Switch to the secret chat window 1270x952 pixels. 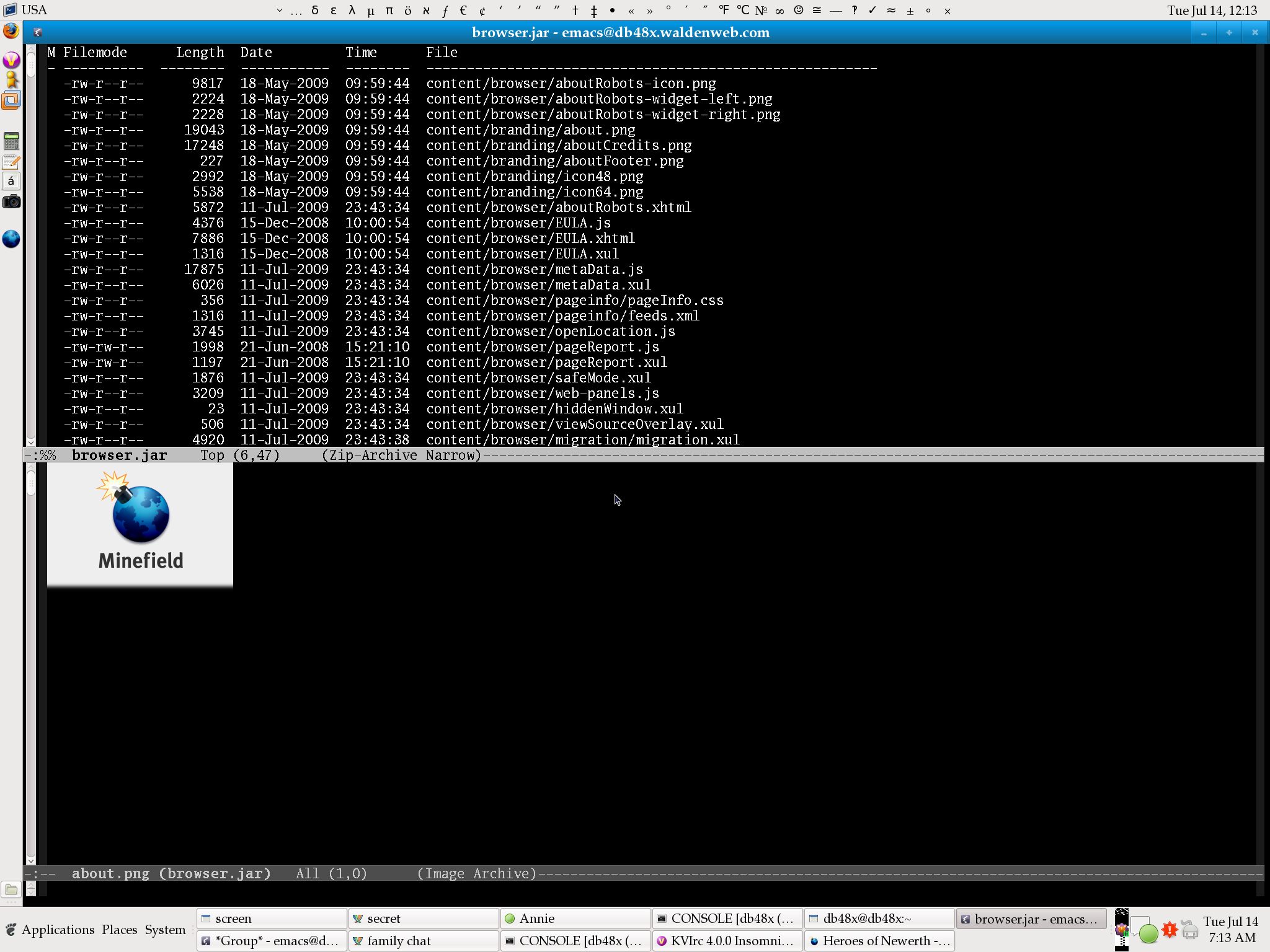click(x=424, y=919)
